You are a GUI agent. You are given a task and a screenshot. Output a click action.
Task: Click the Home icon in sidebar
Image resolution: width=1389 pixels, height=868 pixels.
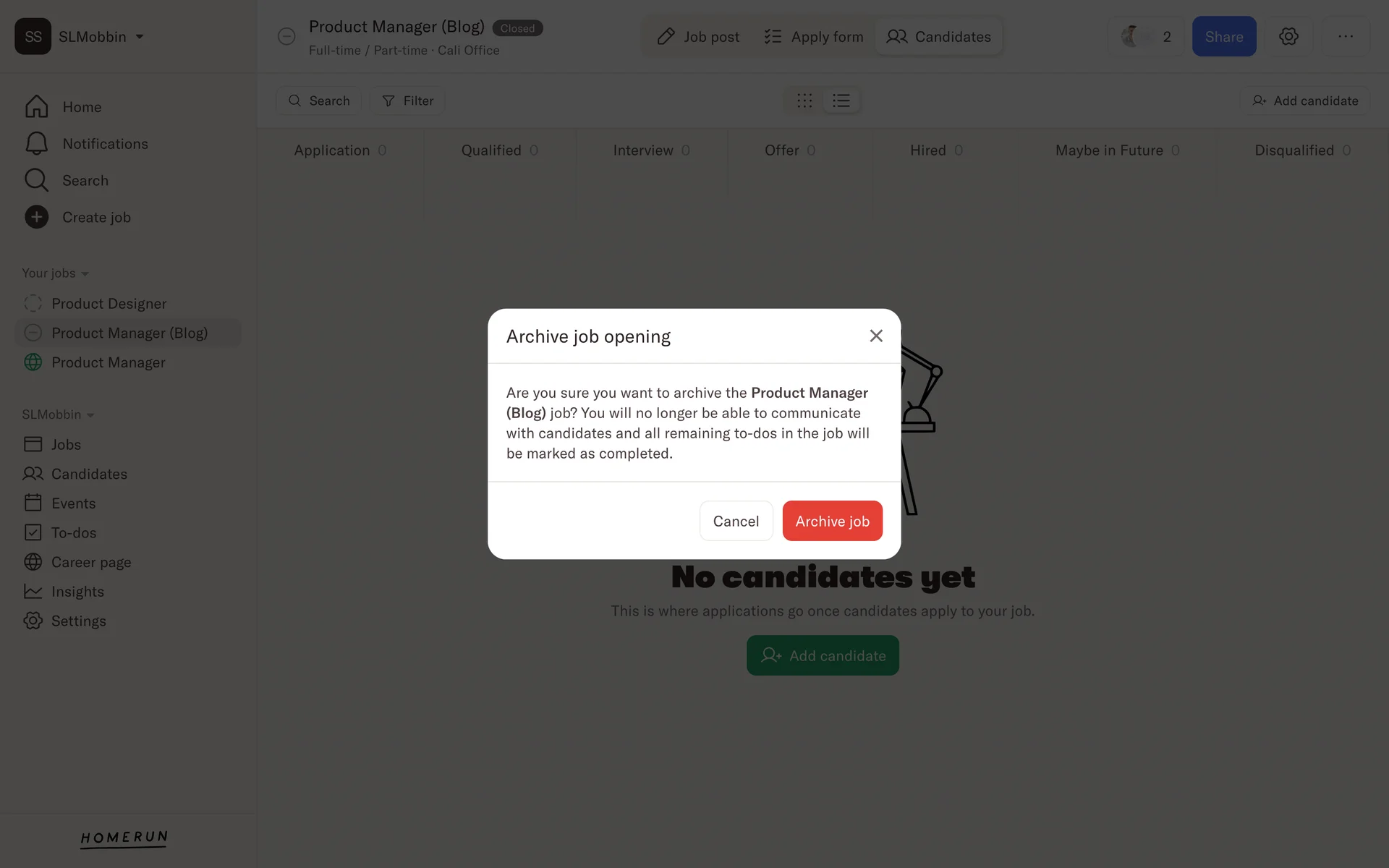tap(36, 106)
